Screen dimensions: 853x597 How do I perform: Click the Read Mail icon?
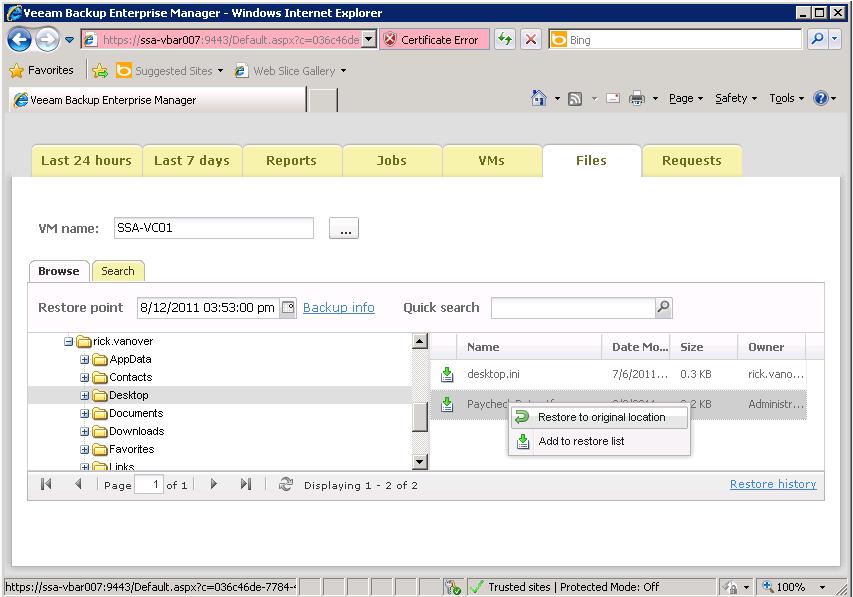[x=613, y=99]
